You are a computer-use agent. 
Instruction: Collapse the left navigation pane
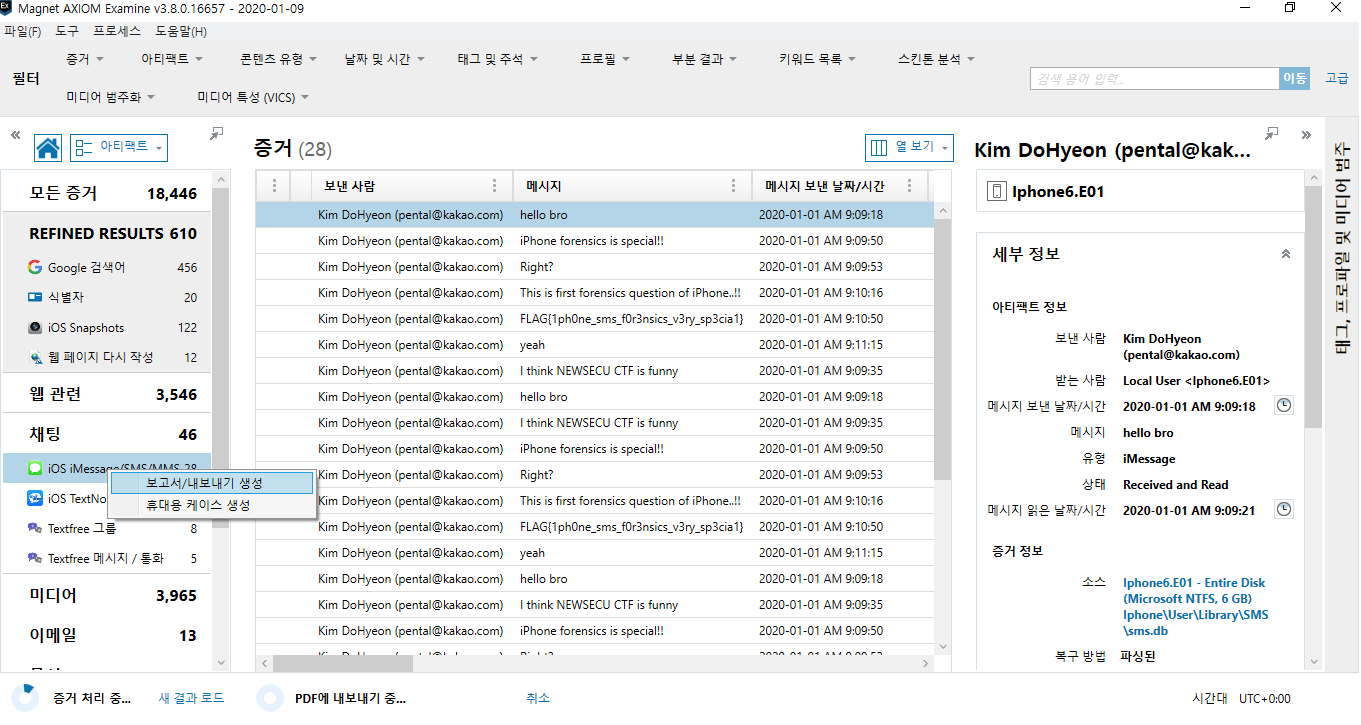pyautogui.click(x=16, y=134)
